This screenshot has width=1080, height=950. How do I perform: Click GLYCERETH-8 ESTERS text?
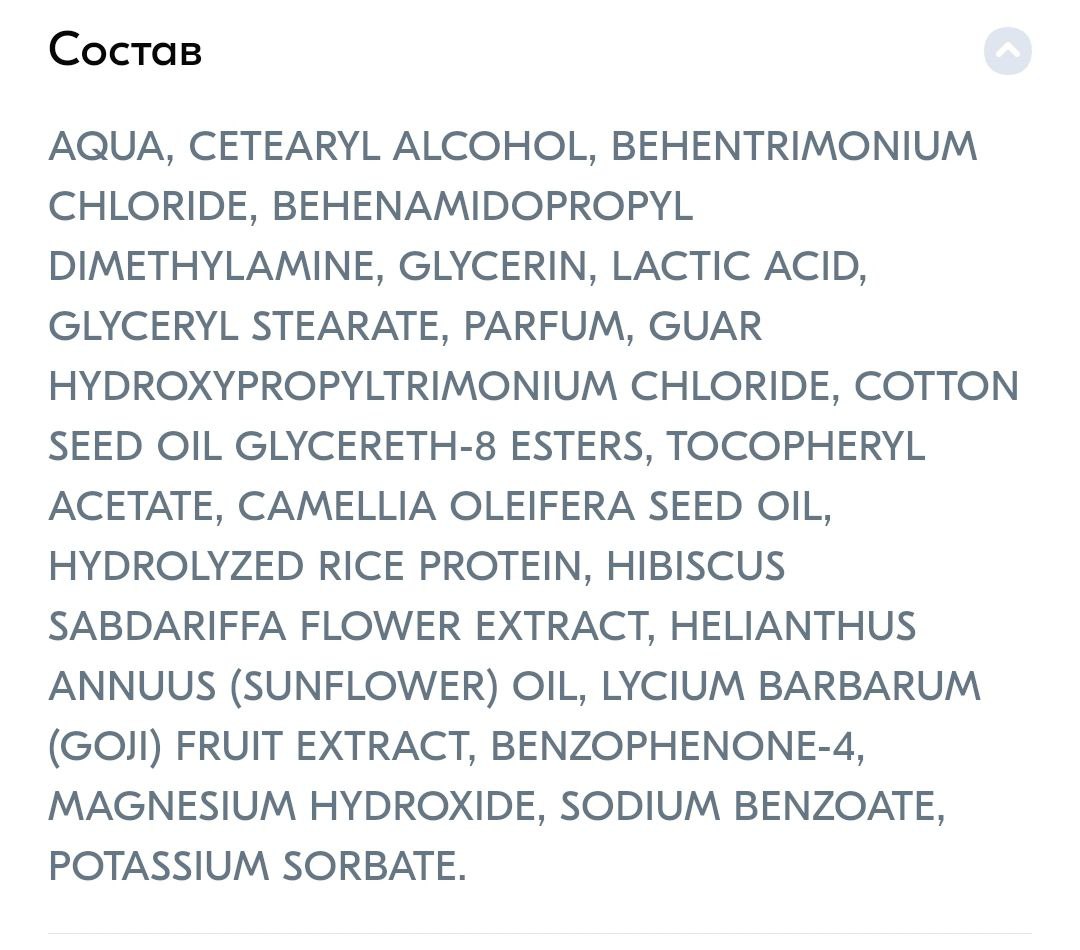pos(439,446)
